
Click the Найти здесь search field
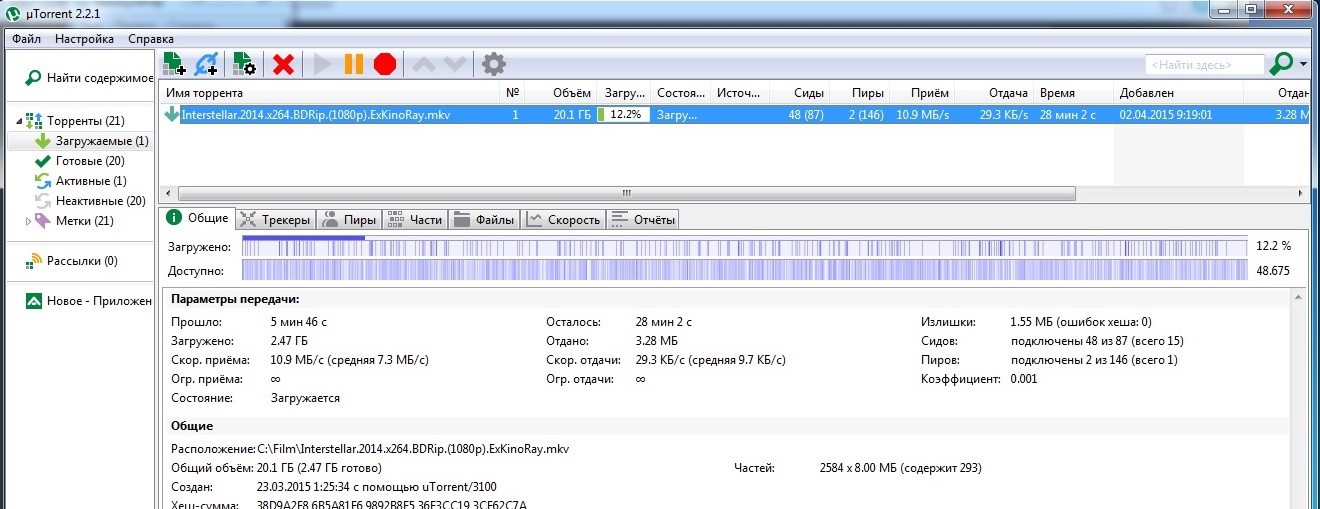1205,64
